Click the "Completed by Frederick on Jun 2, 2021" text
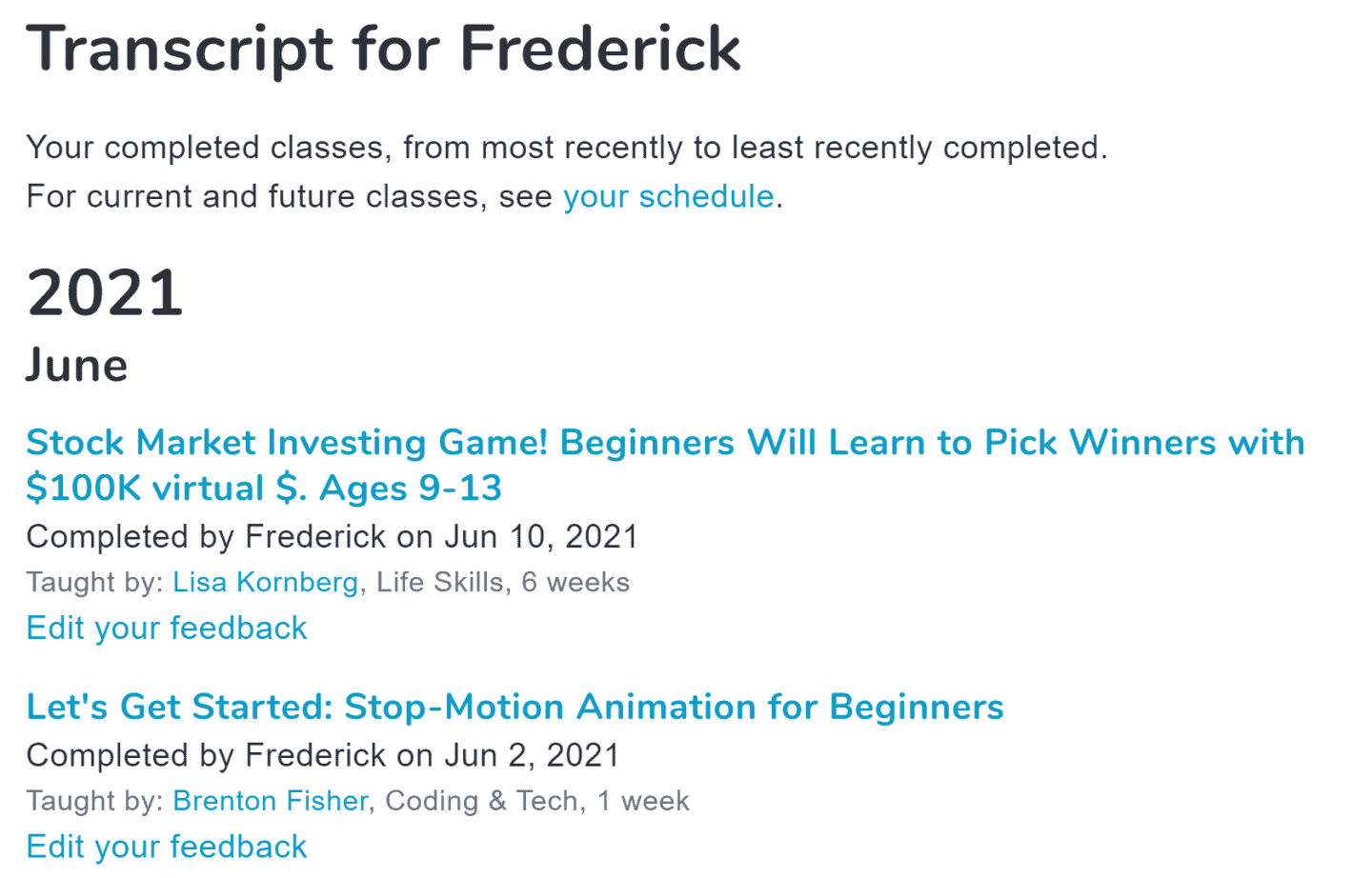 pyautogui.click(x=323, y=755)
